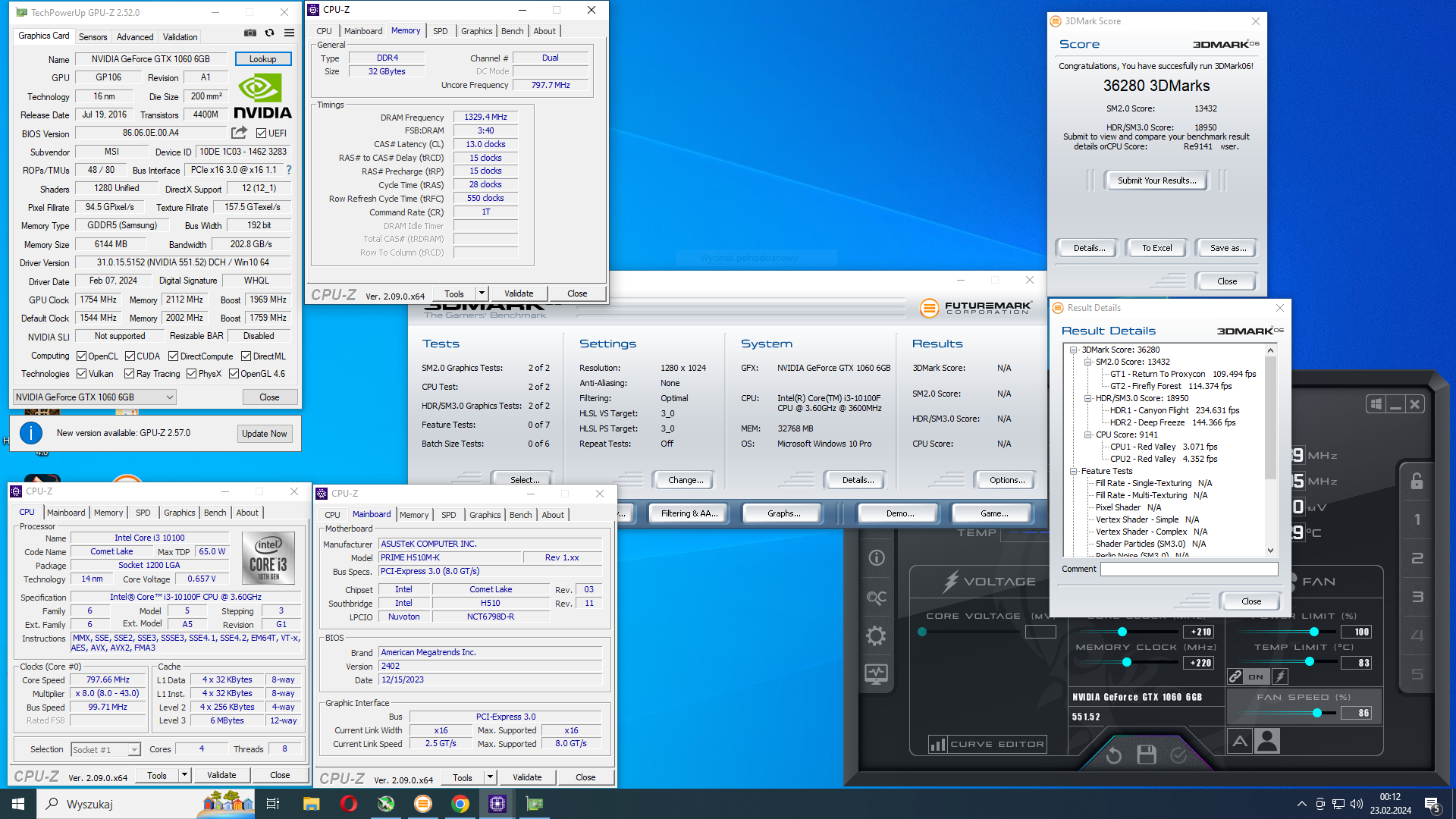Collapse the 3DMark Score: 36280 tree node

point(1074,350)
